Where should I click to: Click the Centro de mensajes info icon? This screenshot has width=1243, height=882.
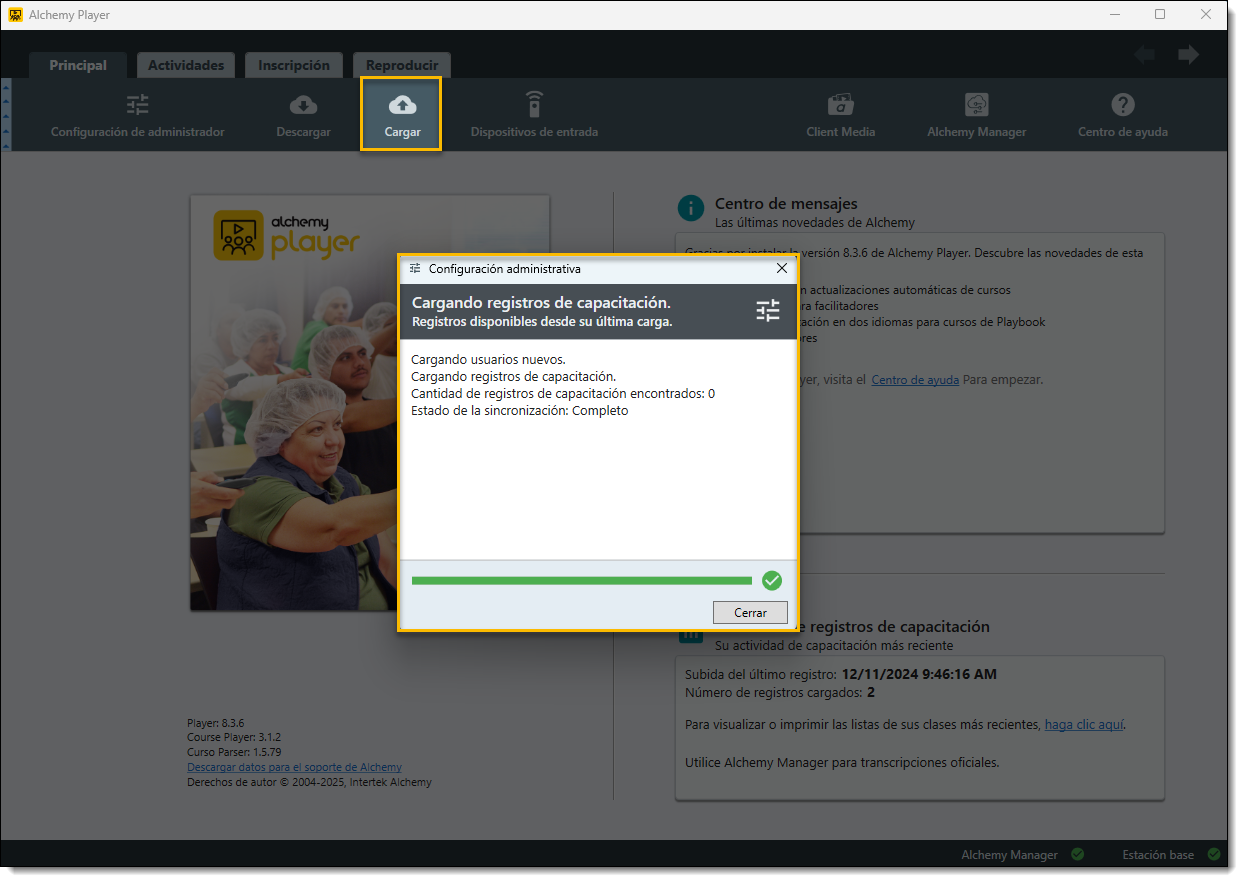[x=690, y=208]
